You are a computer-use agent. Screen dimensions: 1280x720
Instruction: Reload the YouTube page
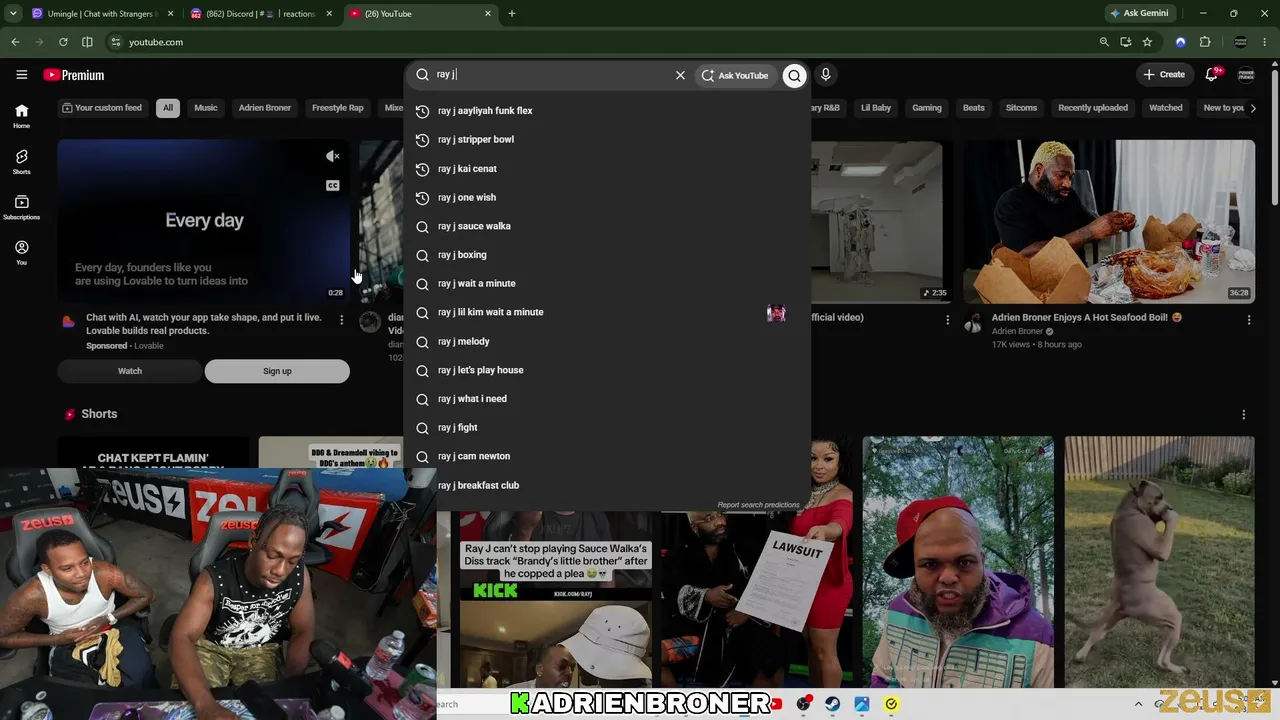[x=63, y=42]
